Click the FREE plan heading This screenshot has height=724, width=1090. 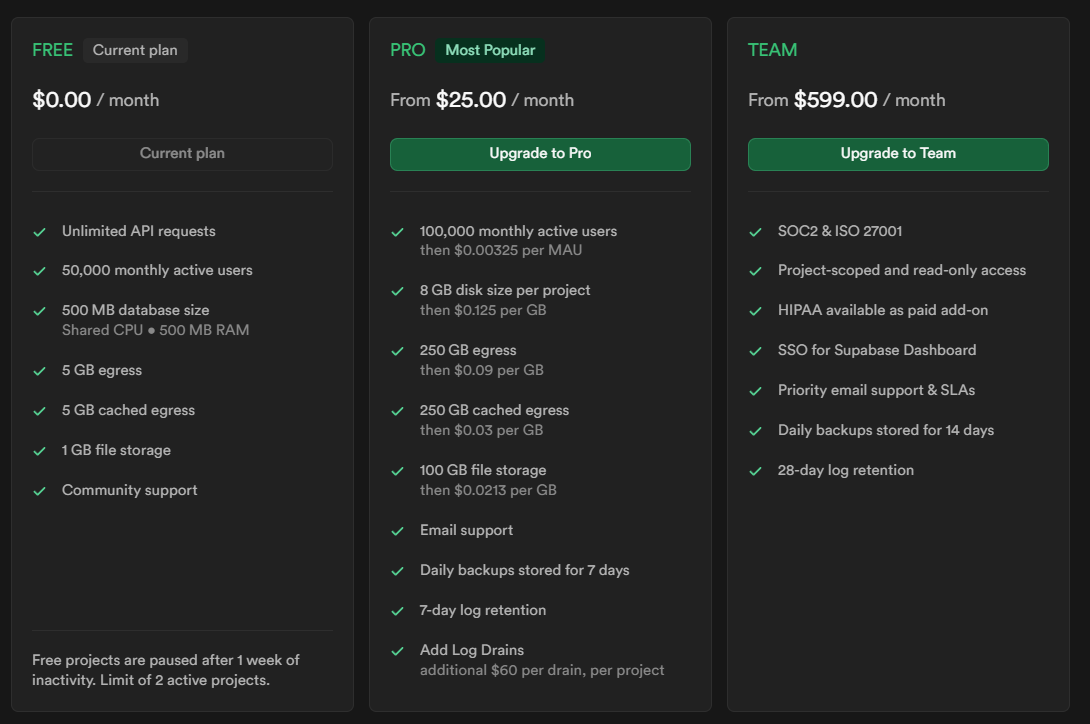tap(52, 50)
